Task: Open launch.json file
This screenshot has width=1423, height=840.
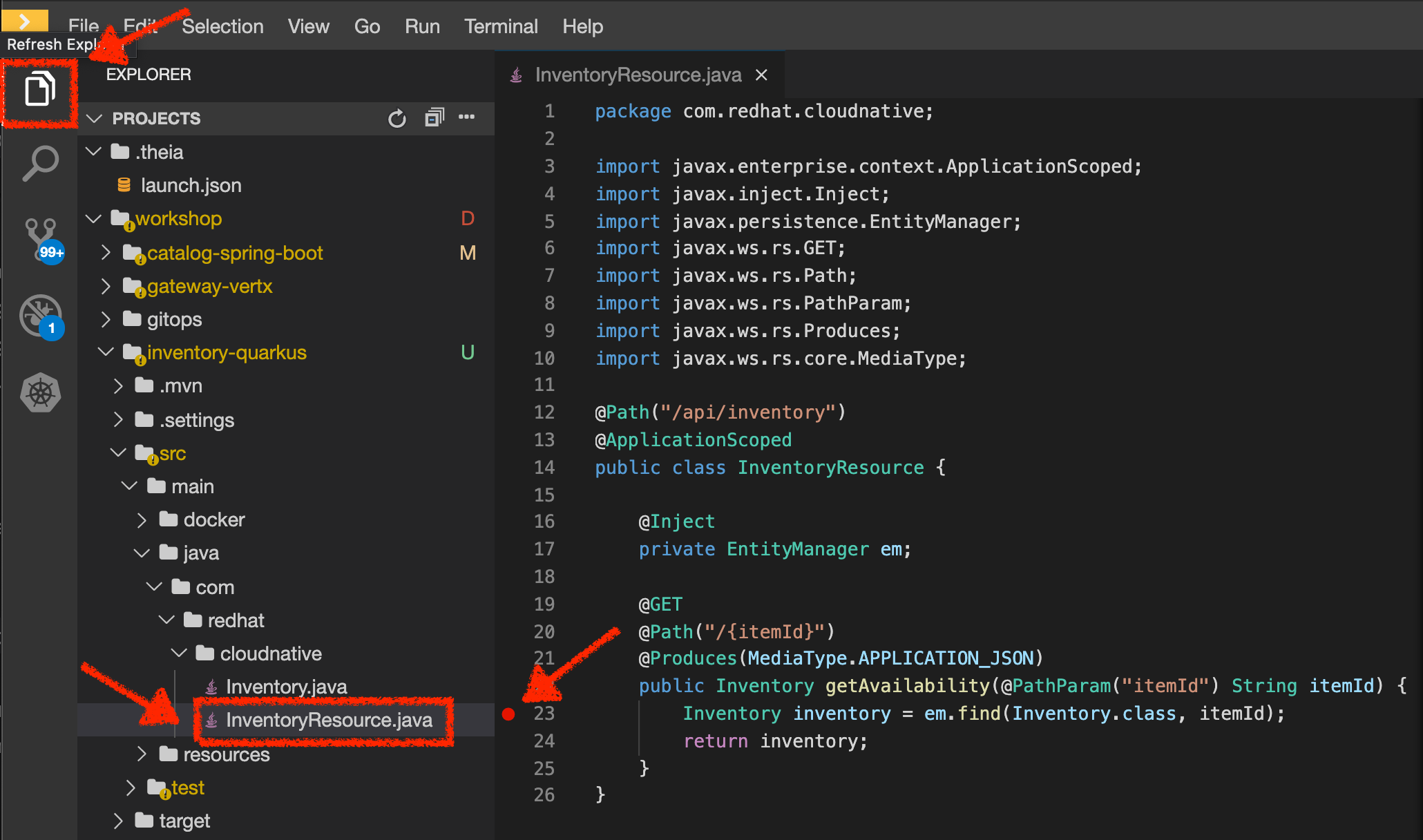Action: (x=191, y=185)
